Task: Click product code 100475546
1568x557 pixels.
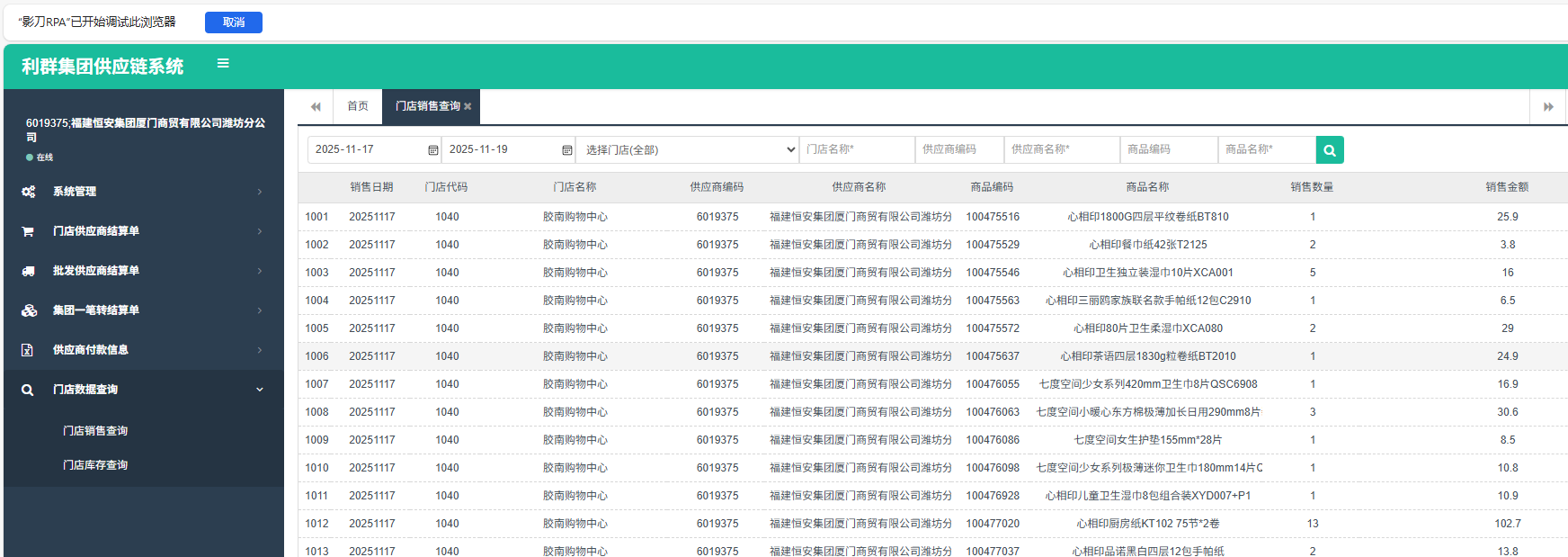Action: point(993,273)
